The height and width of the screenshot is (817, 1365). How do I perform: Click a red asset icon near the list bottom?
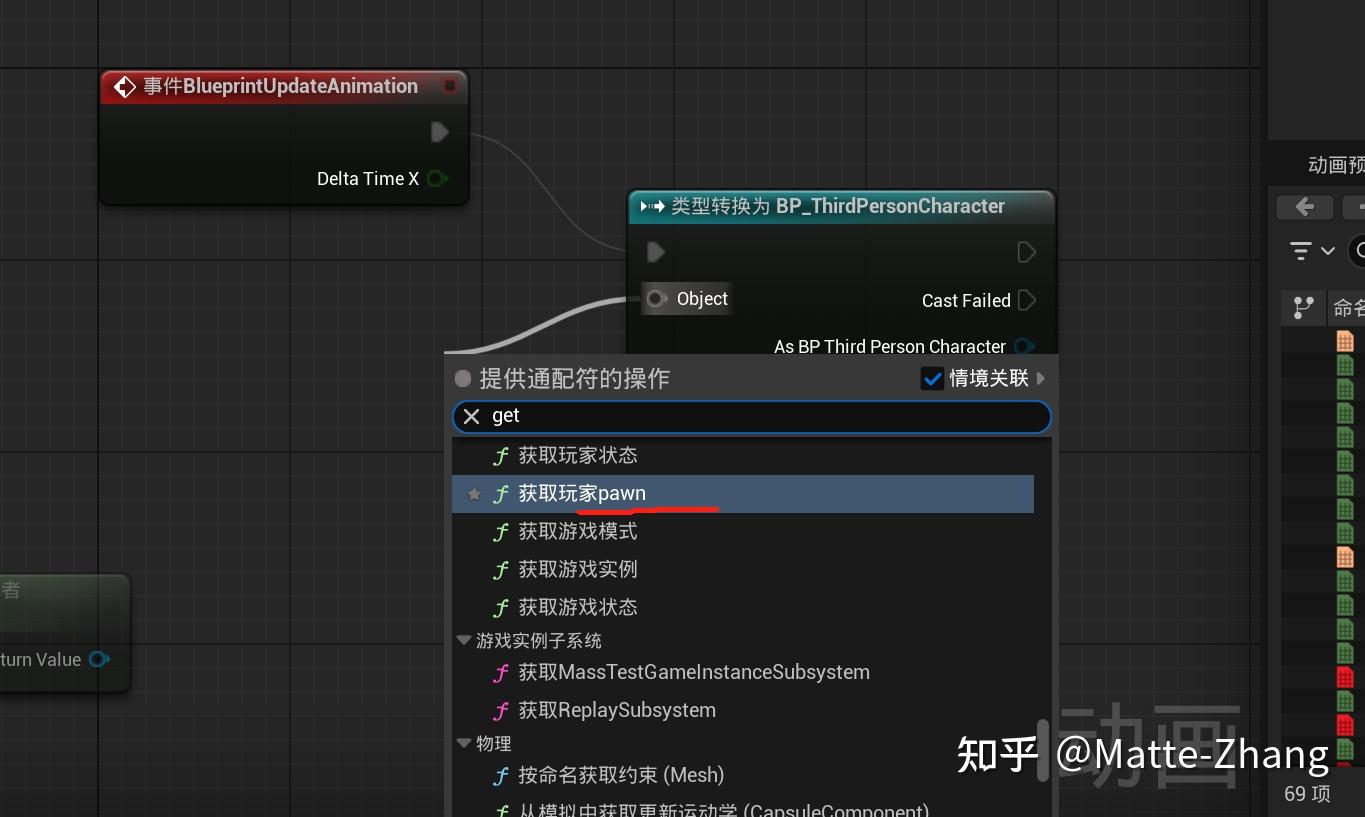point(1345,677)
